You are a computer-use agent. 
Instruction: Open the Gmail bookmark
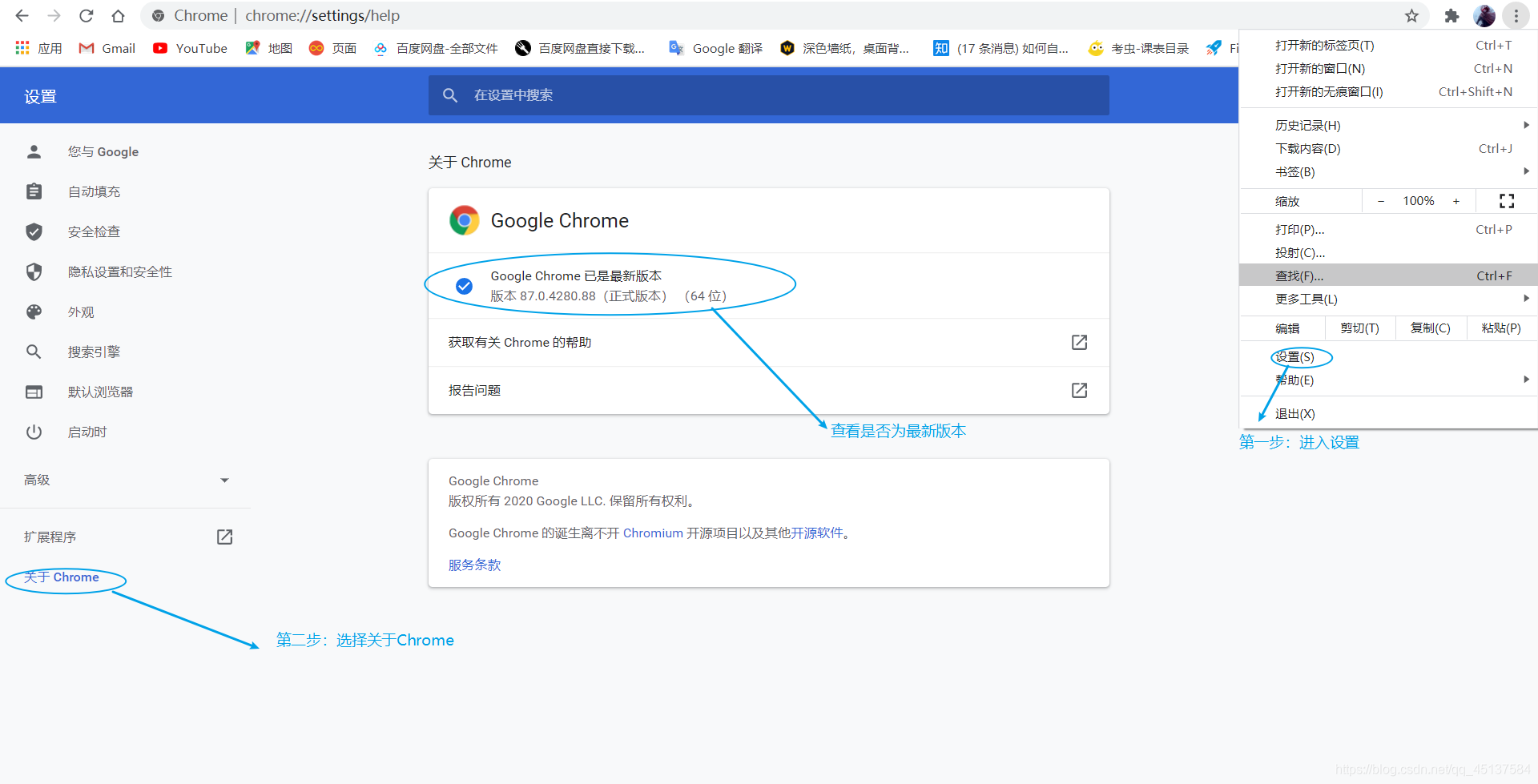pos(107,48)
